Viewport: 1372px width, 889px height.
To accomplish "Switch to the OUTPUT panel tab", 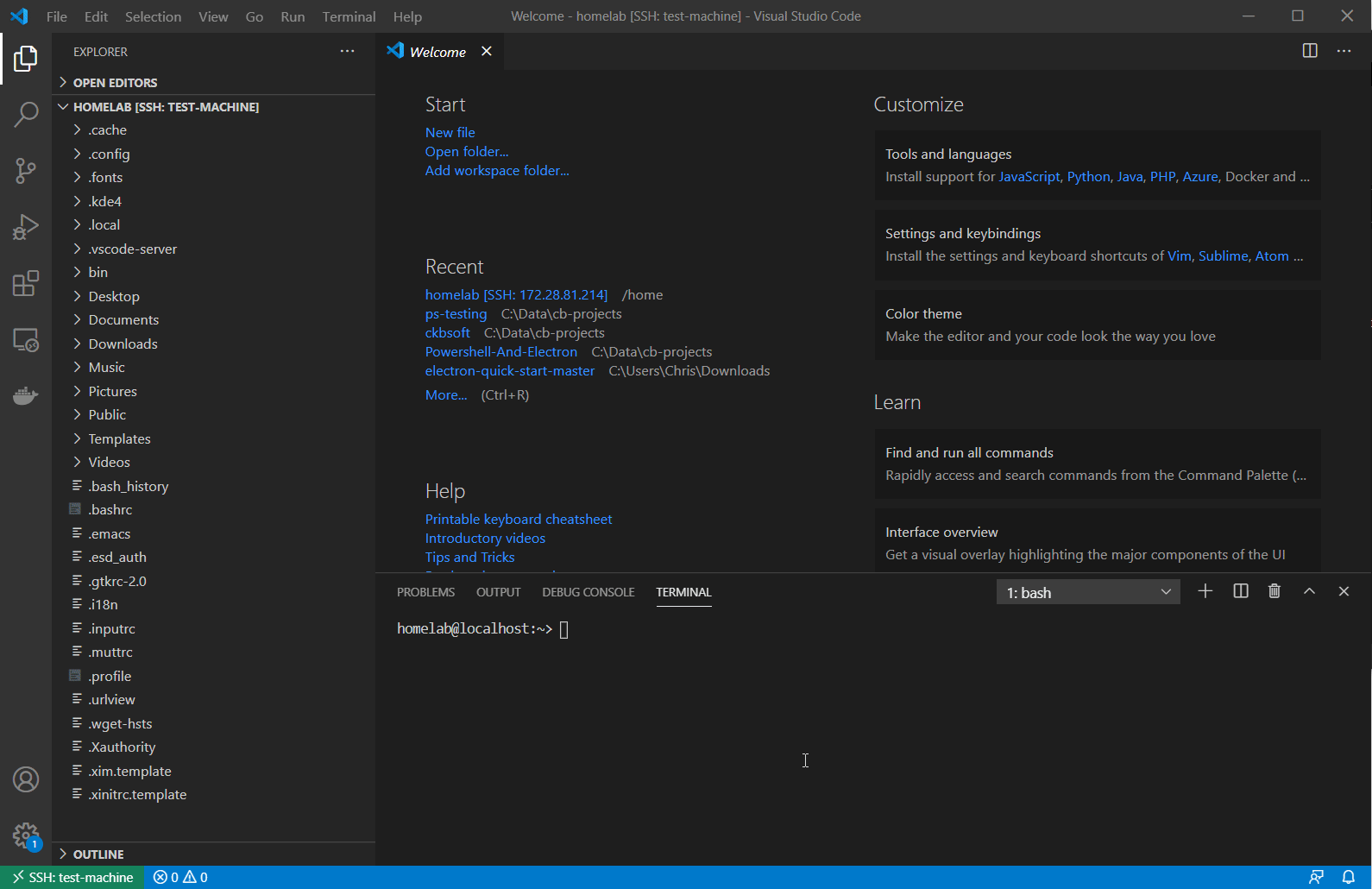I will tap(498, 592).
